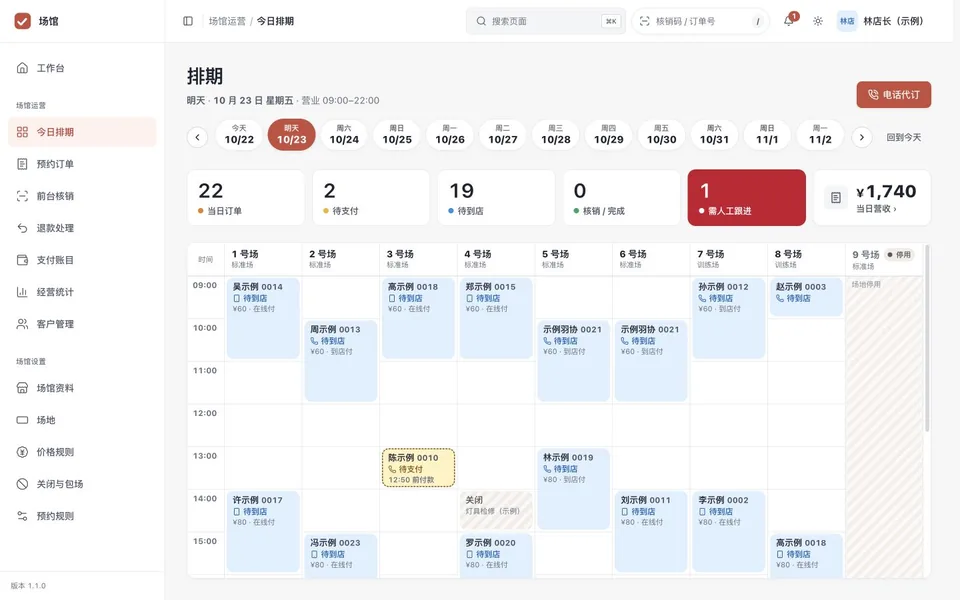Screen dimensions: 960x600
Task: Click the 电话代订 button
Action: [894, 95]
